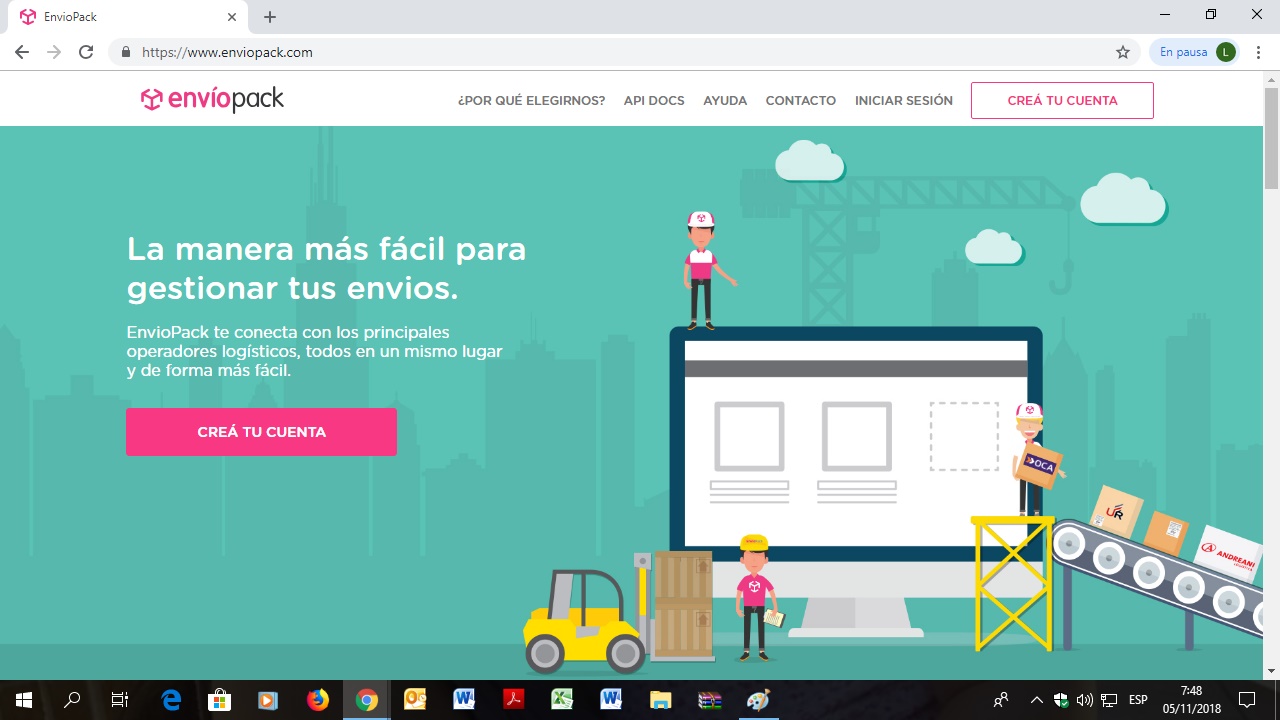Open Task View on the taskbar

coord(120,700)
